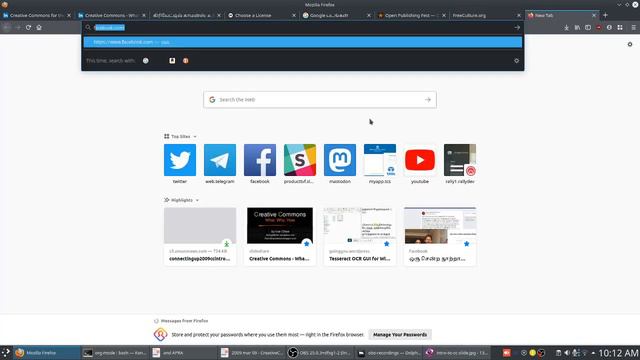
Task: Click the Search the web input field
Action: pos(320,100)
